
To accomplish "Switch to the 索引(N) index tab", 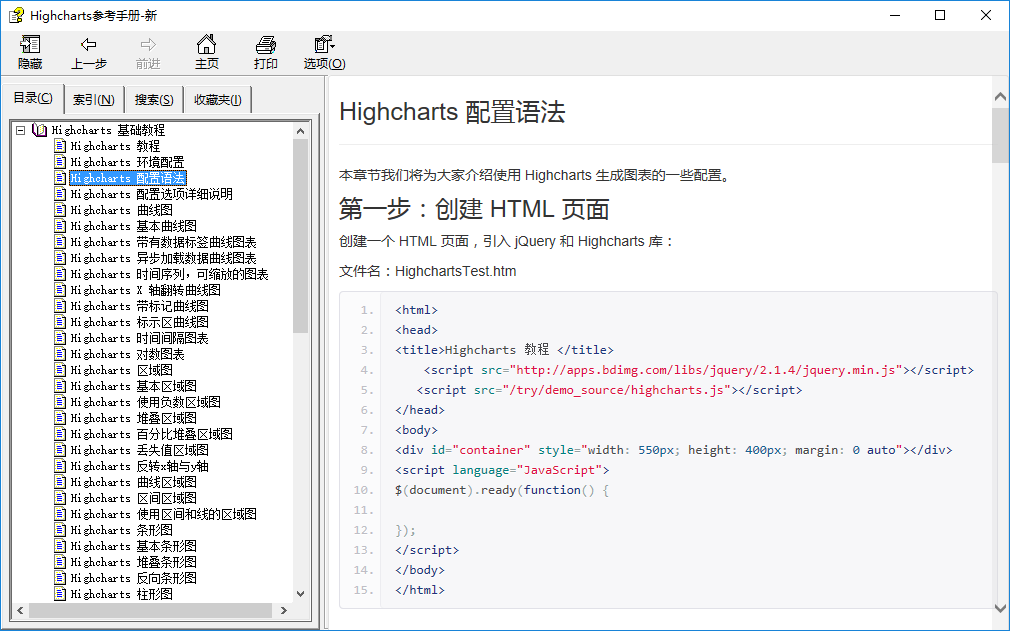I will [93, 100].
